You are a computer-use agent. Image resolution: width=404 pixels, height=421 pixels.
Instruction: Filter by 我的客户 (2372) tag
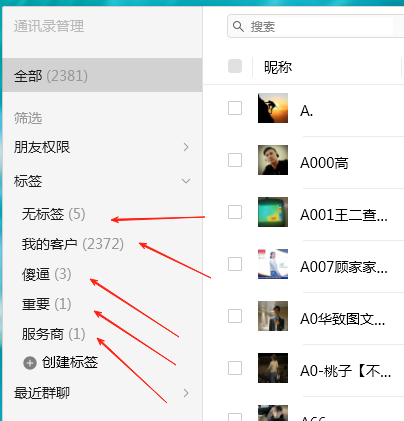click(73, 244)
